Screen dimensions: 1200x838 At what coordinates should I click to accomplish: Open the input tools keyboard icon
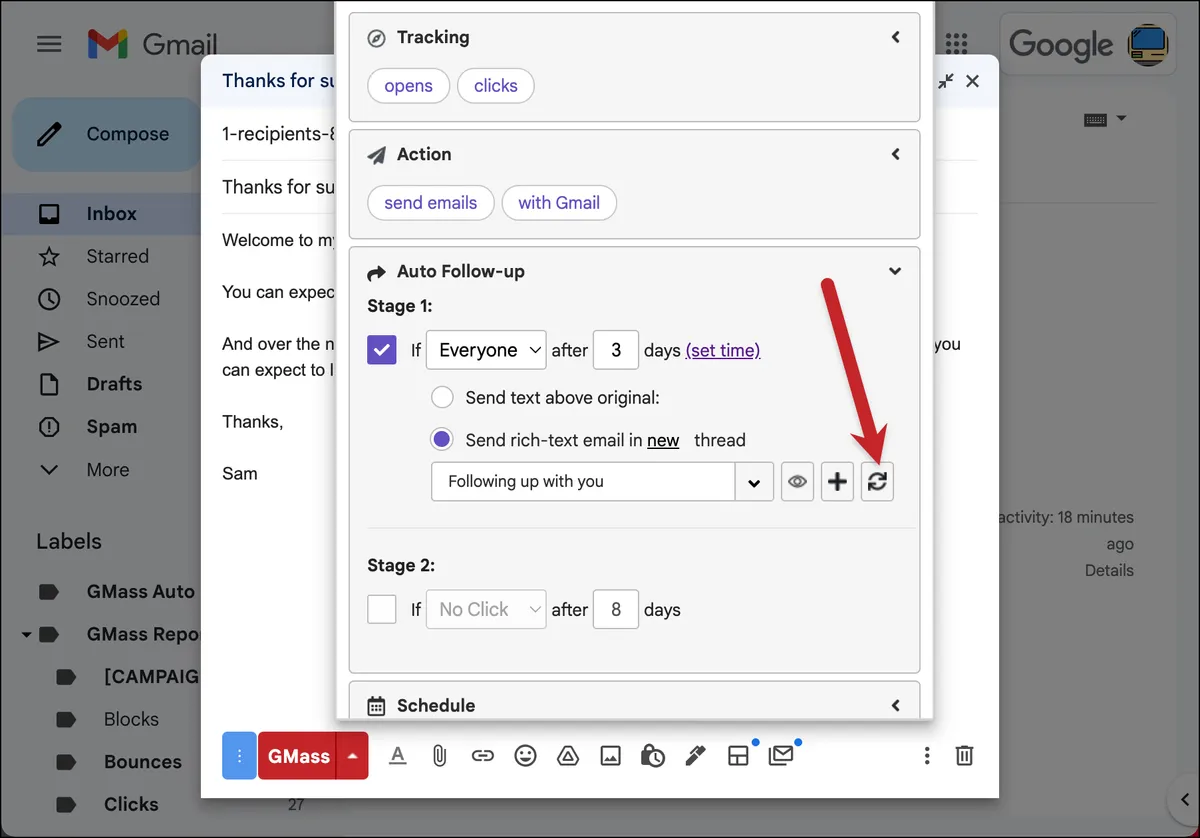[x=1095, y=119]
